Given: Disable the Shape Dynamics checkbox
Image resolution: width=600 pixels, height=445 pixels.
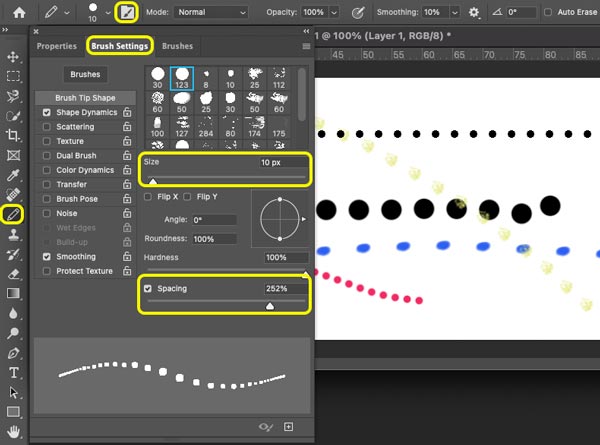Looking at the screenshot, I should click(x=47, y=112).
